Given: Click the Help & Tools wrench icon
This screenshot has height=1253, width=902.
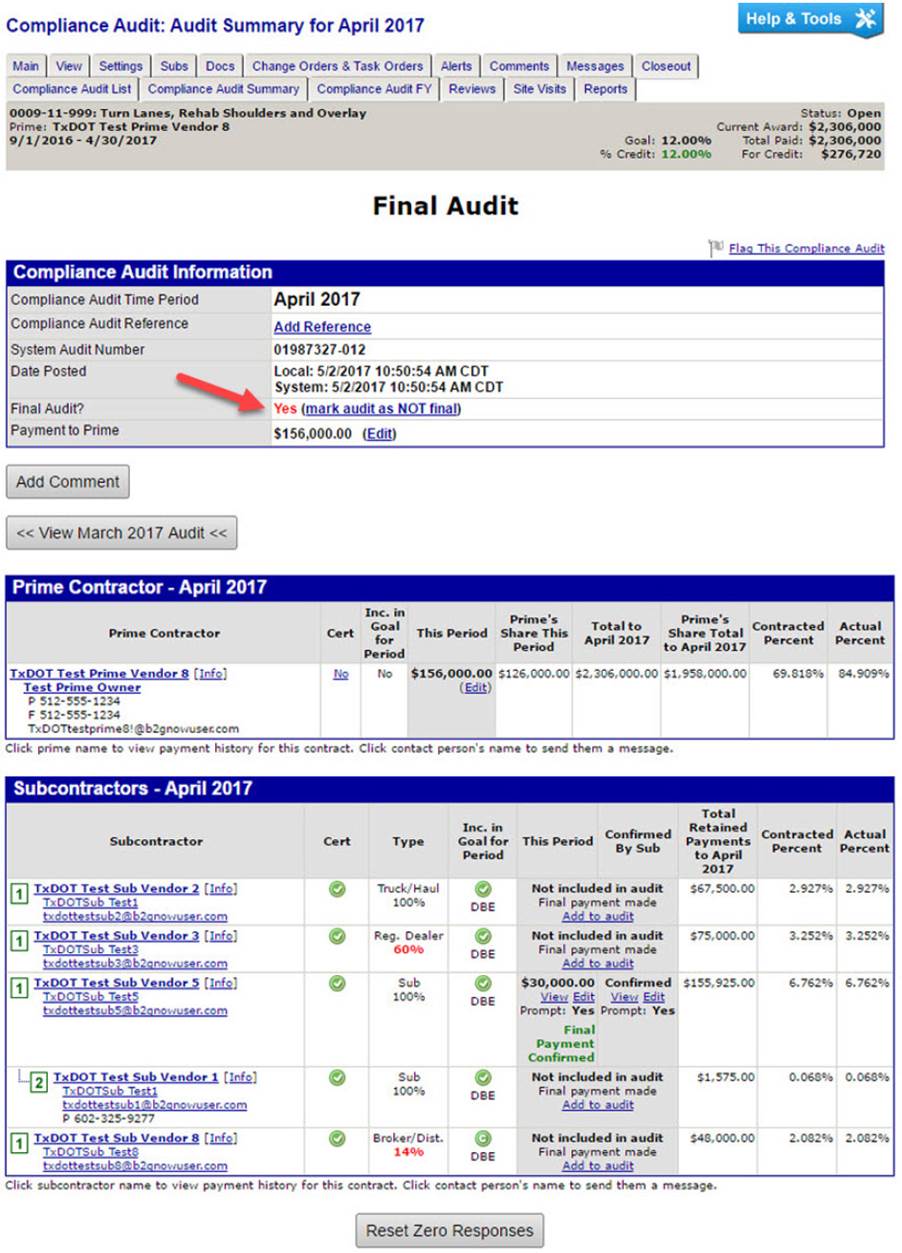Looking at the screenshot, I should click(866, 19).
